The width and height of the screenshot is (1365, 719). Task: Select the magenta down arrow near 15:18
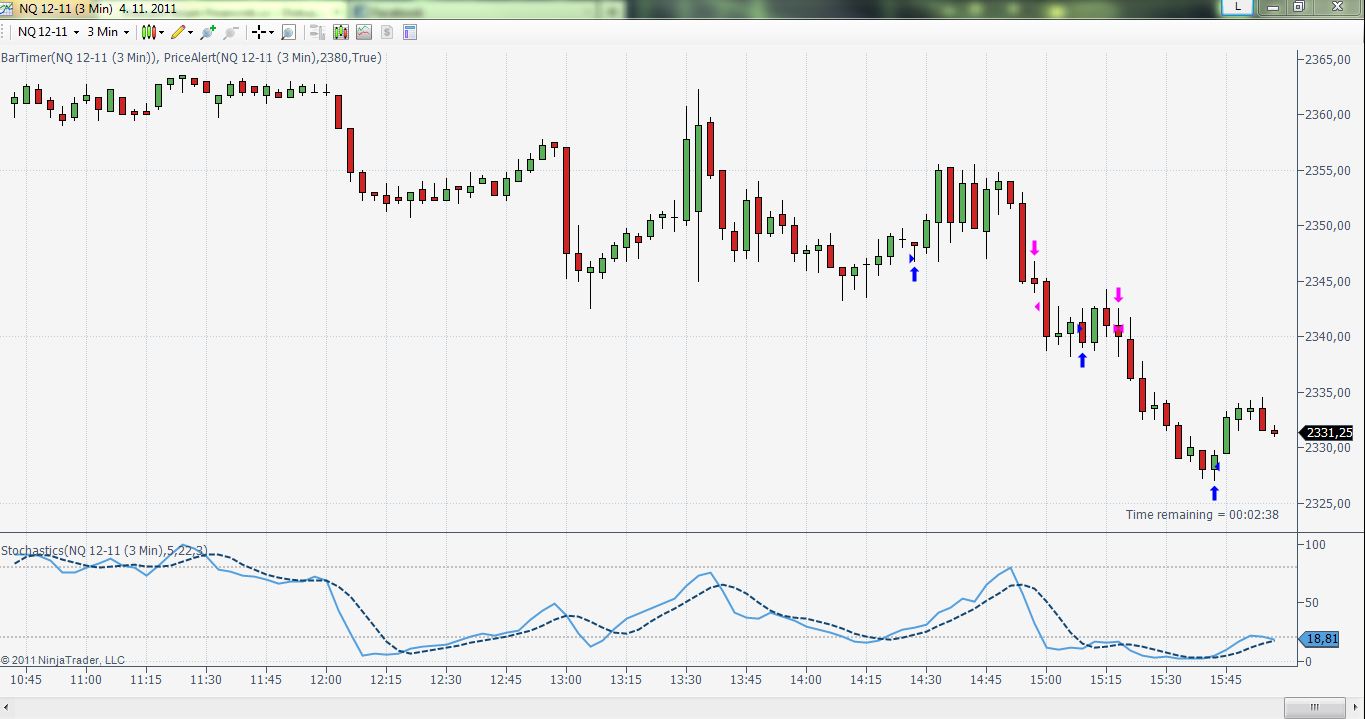(1119, 295)
